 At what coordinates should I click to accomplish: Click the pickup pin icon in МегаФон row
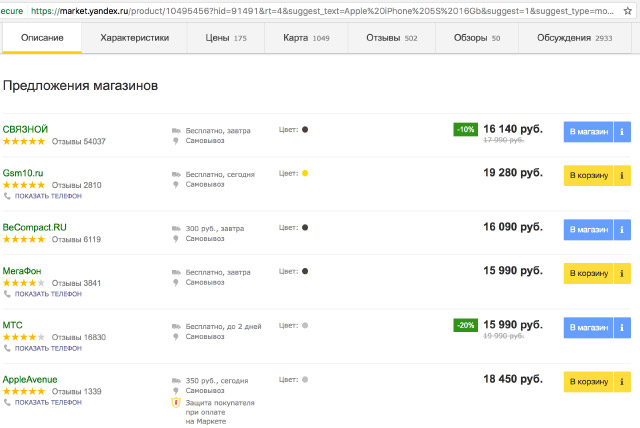(176, 282)
